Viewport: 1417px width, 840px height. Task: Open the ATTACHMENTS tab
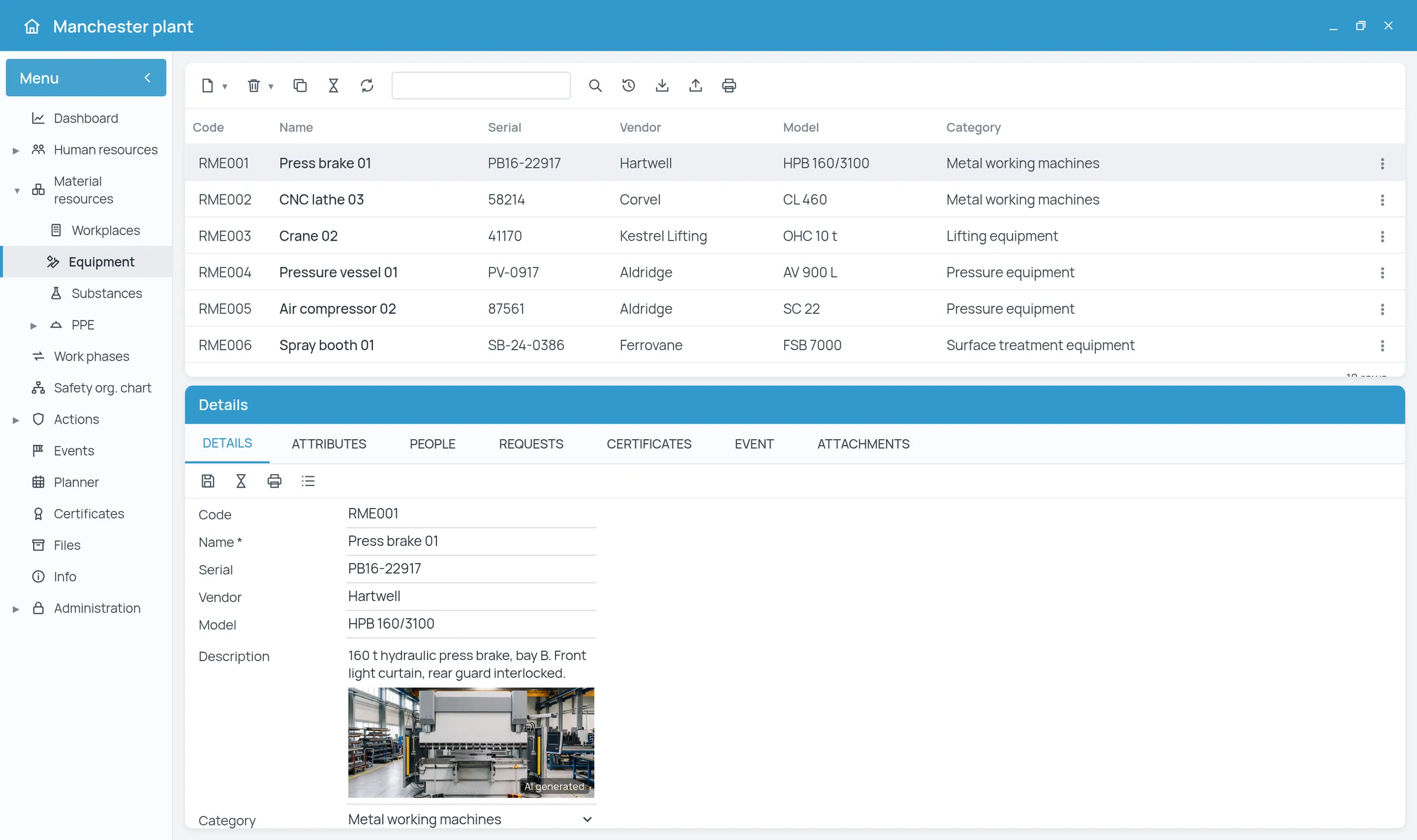[x=863, y=444]
